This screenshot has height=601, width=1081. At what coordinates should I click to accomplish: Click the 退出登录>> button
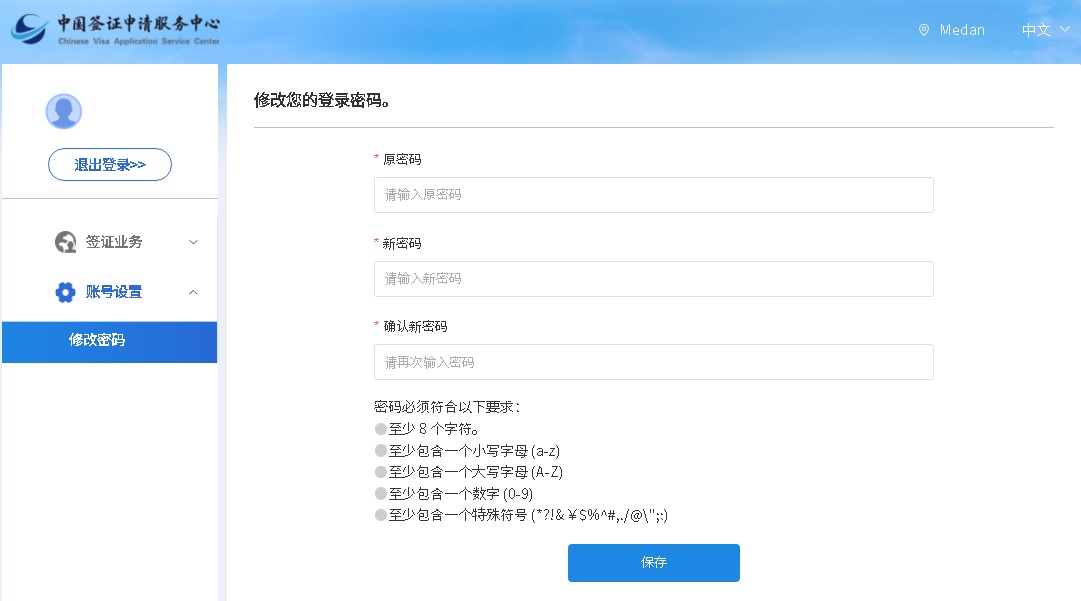(110, 165)
